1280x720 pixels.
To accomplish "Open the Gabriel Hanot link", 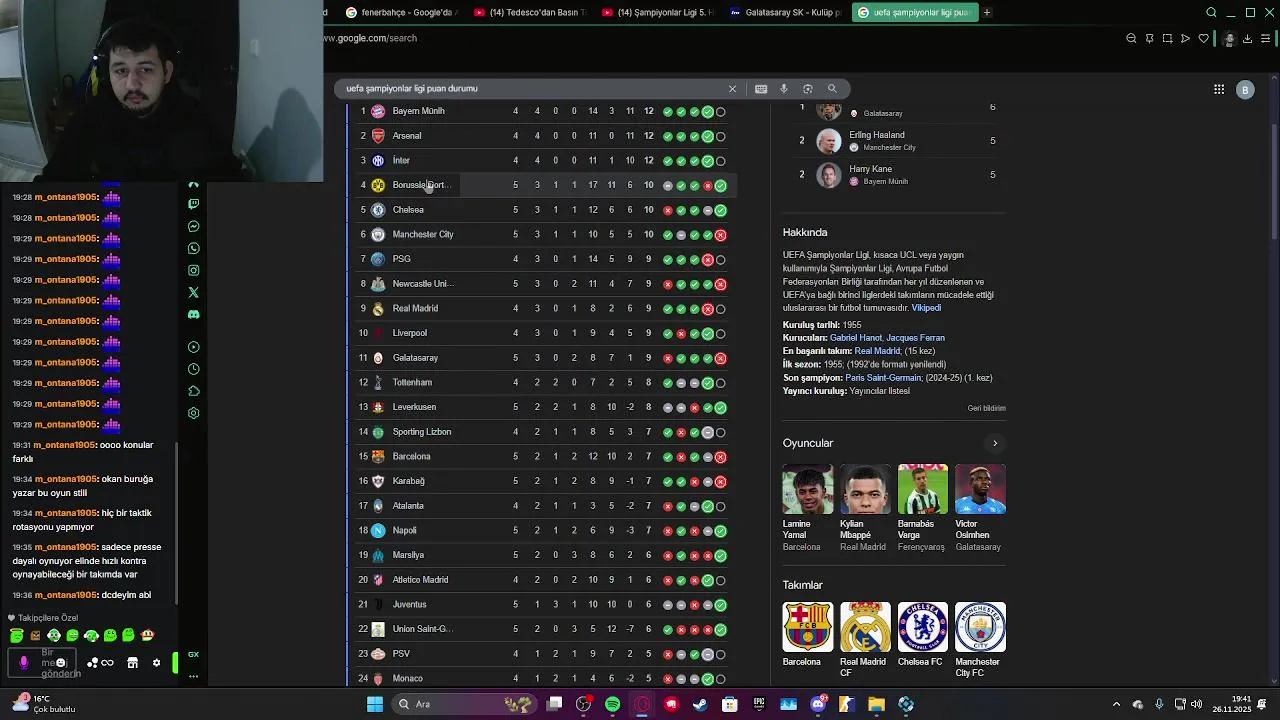I will pyautogui.click(x=856, y=338).
